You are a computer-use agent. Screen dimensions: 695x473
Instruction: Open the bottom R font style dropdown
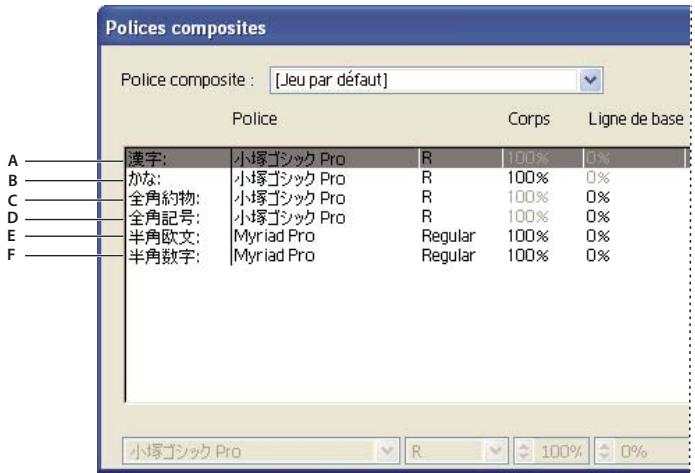point(495,451)
